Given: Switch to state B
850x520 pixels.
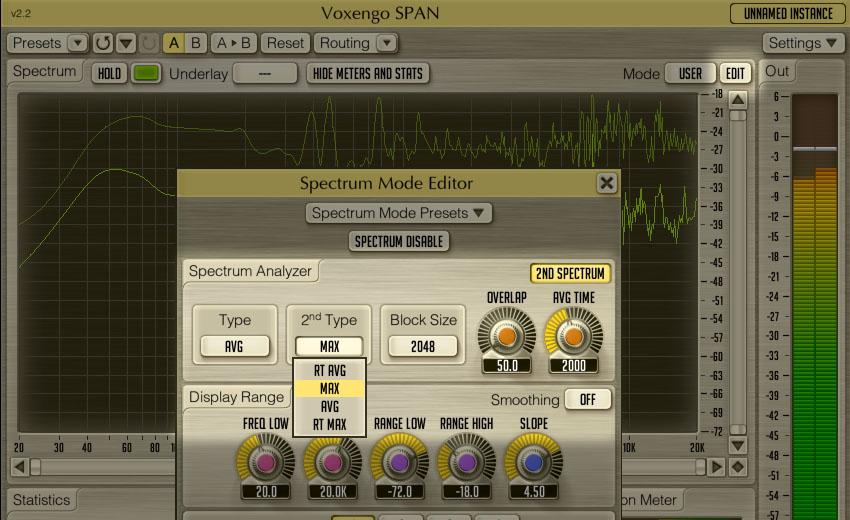Looking at the screenshot, I should (196, 43).
